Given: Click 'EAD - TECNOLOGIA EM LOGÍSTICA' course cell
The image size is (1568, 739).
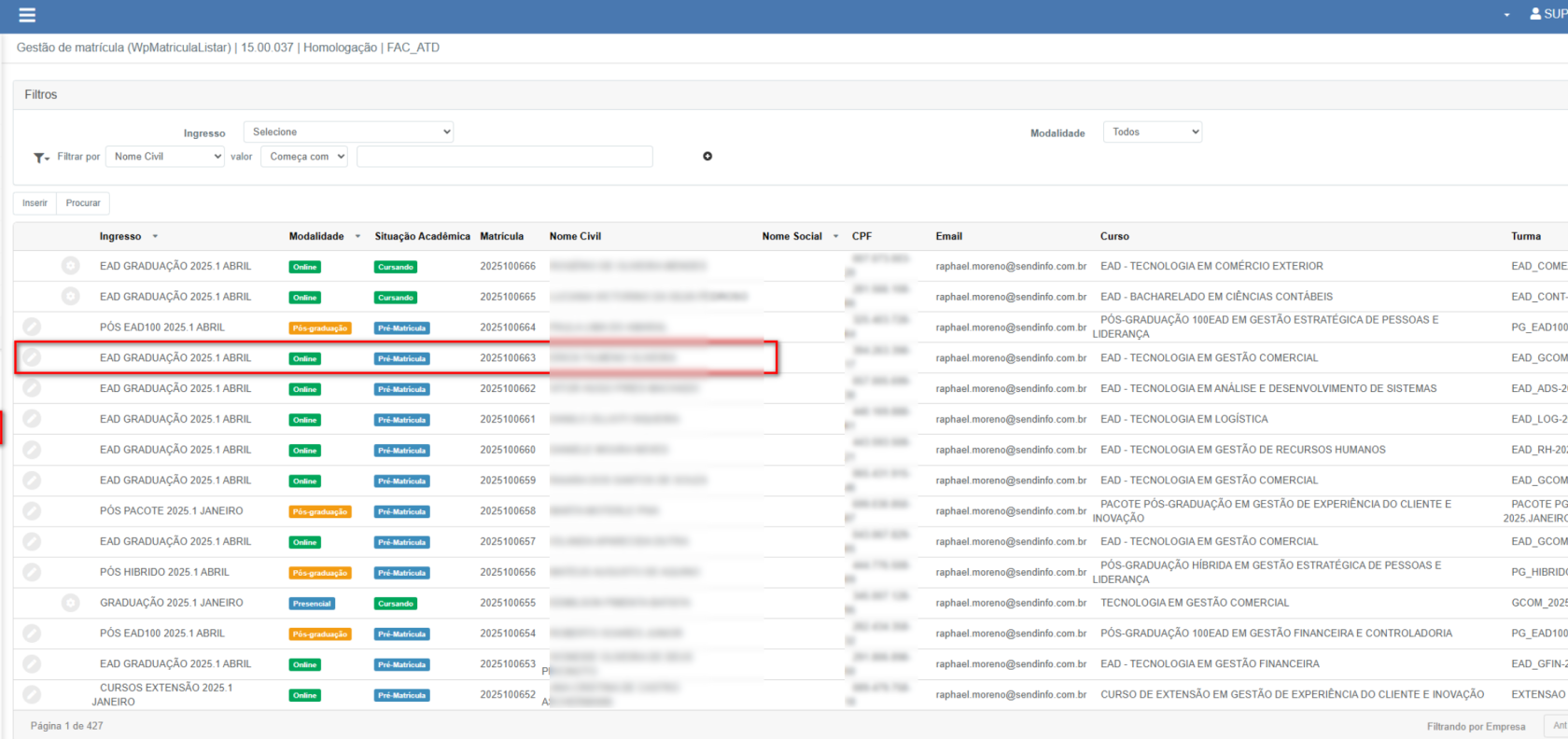Looking at the screenshot, I should pos(1184,419).
